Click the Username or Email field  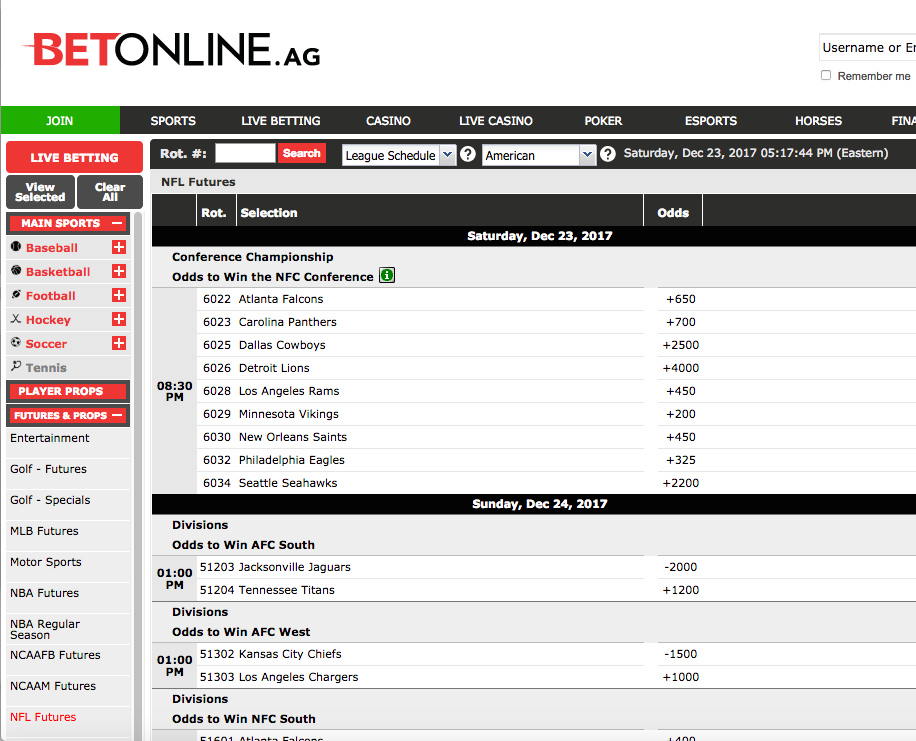pyautogui.click(x=868, y=48)
